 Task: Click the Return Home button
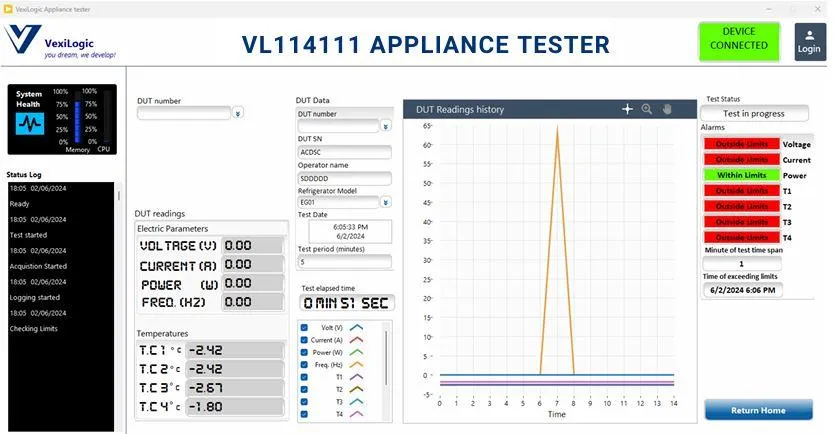point(758,410)
